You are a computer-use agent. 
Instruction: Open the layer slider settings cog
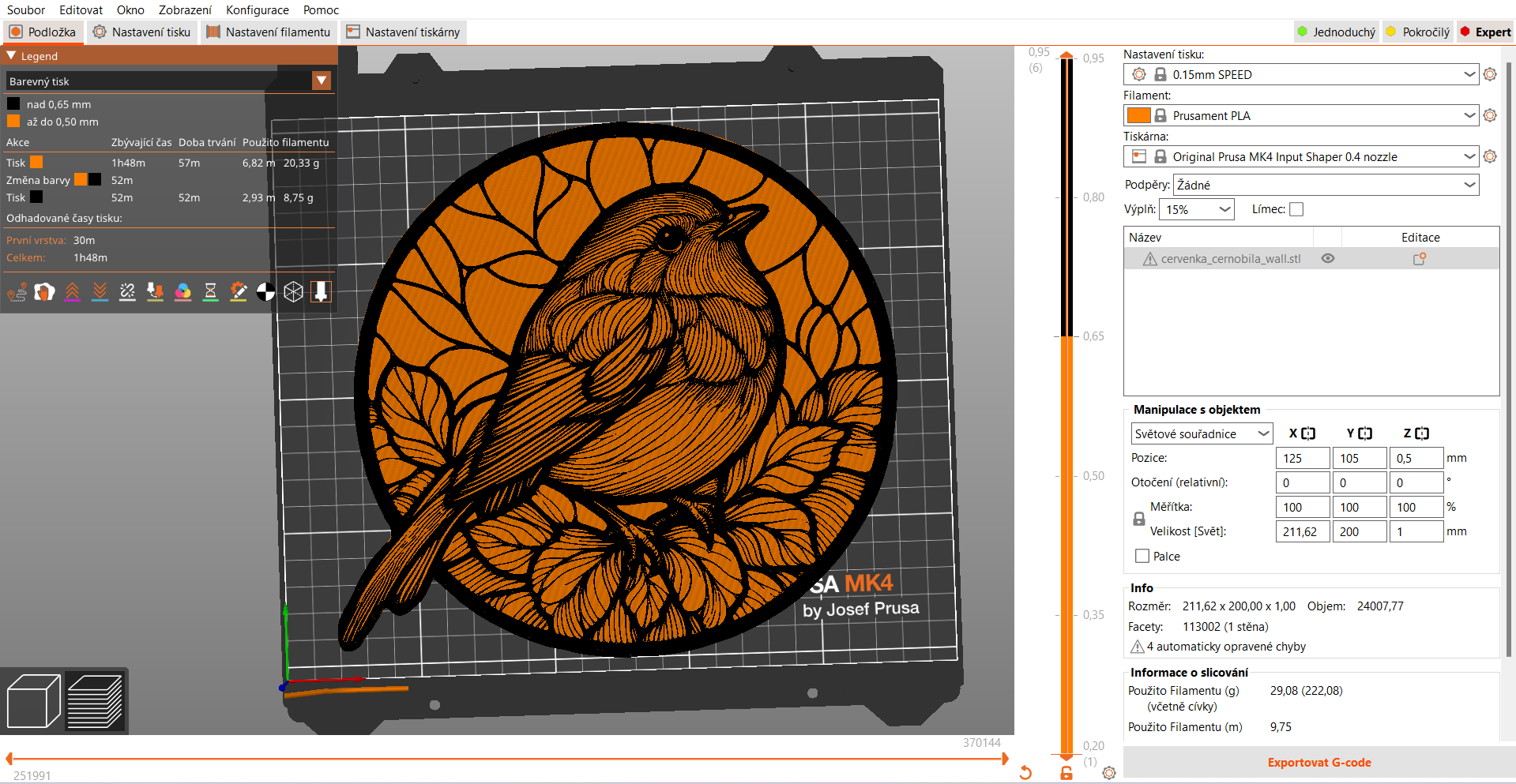click(1109, 773)
